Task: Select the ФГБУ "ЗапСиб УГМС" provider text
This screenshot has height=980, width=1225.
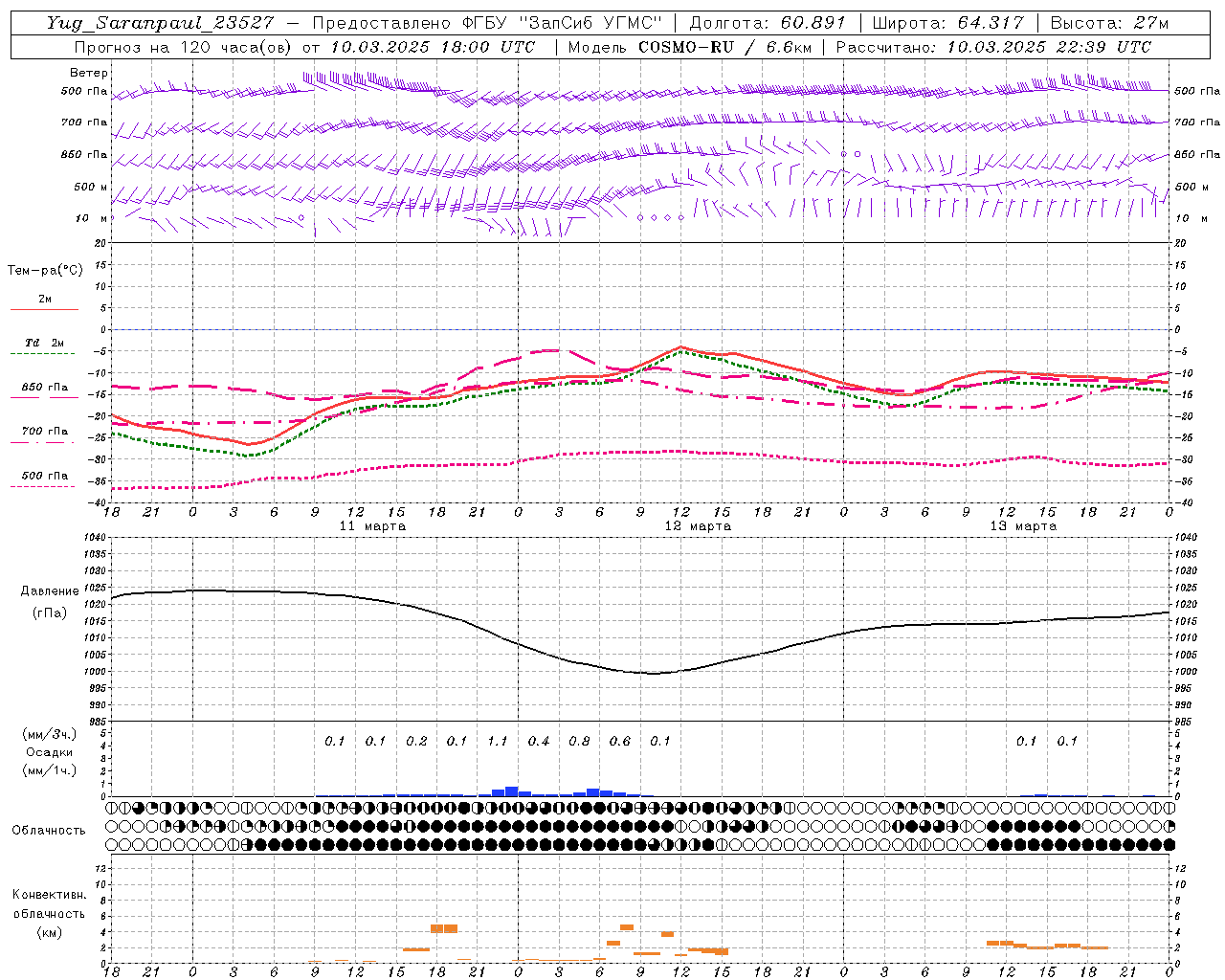Action: pos(563,23)
